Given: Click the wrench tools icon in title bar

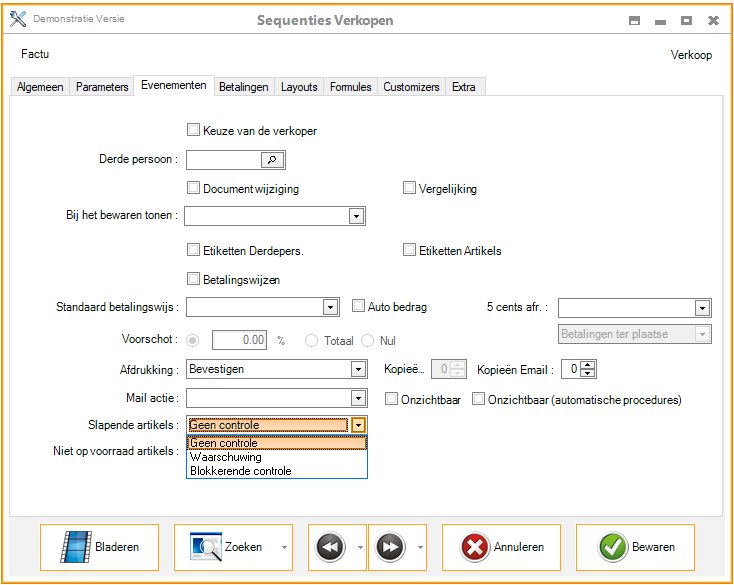Looking at the screenshot, I should [x=17, y=20].
